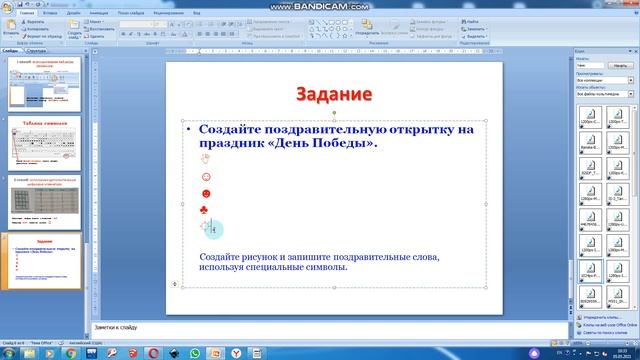Open Yandex browser from the taskbar

tap(236, 353)
